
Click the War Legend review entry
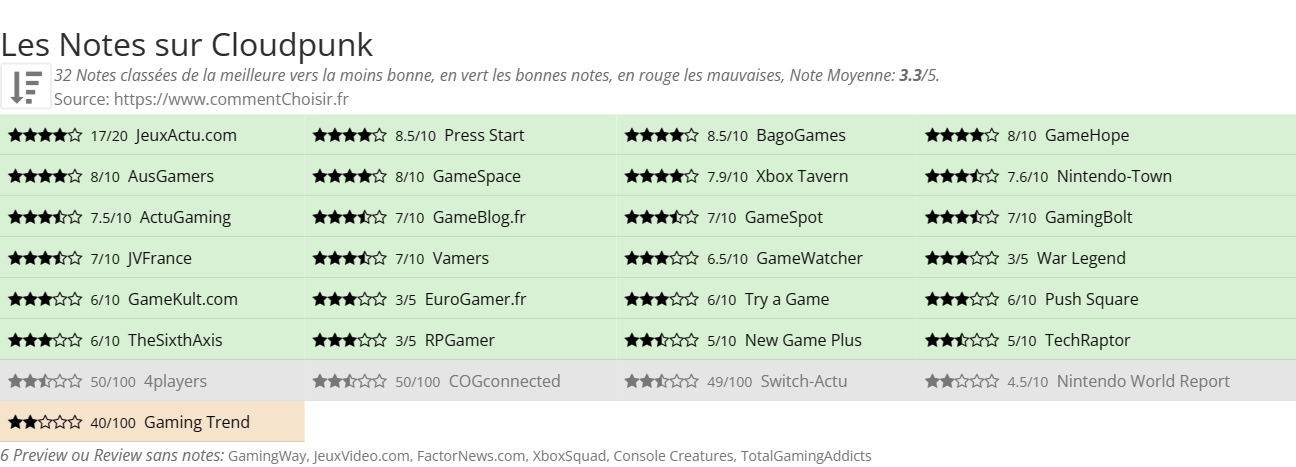[x=1107, y=258]
